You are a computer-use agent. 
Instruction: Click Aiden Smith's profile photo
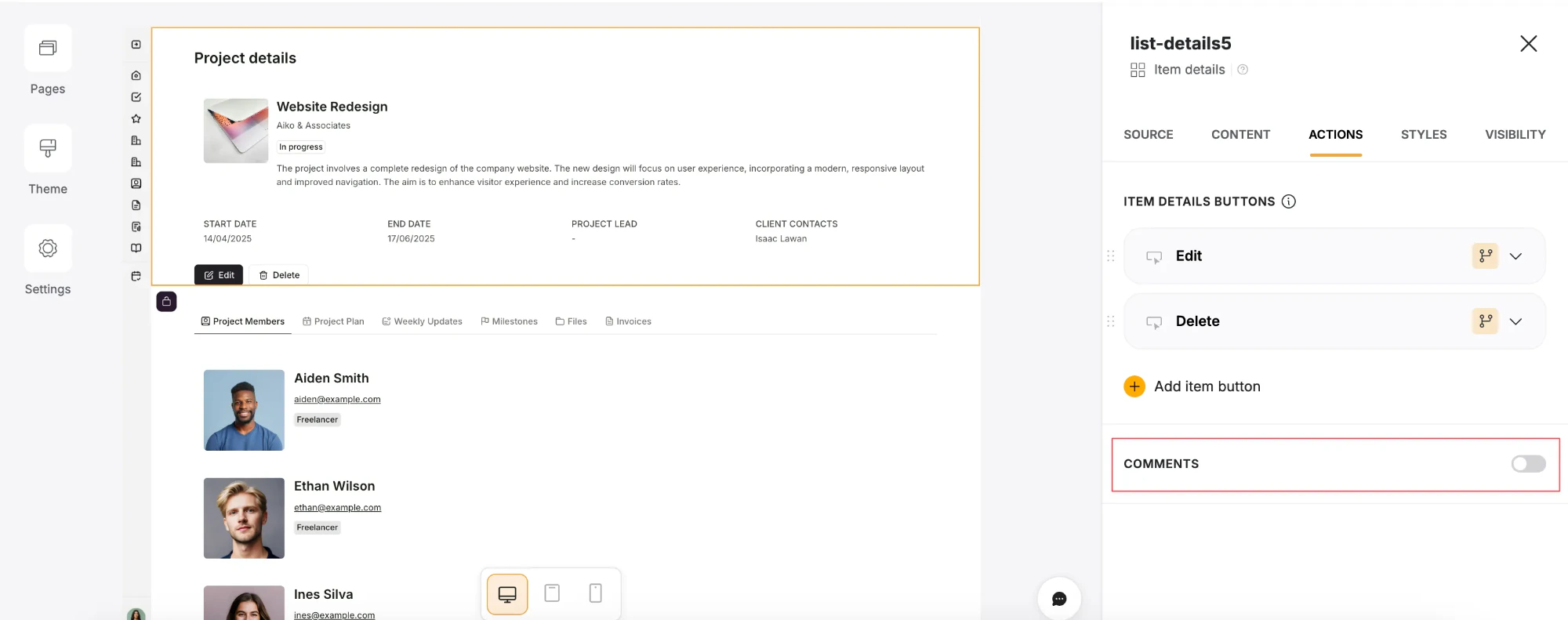244,410
